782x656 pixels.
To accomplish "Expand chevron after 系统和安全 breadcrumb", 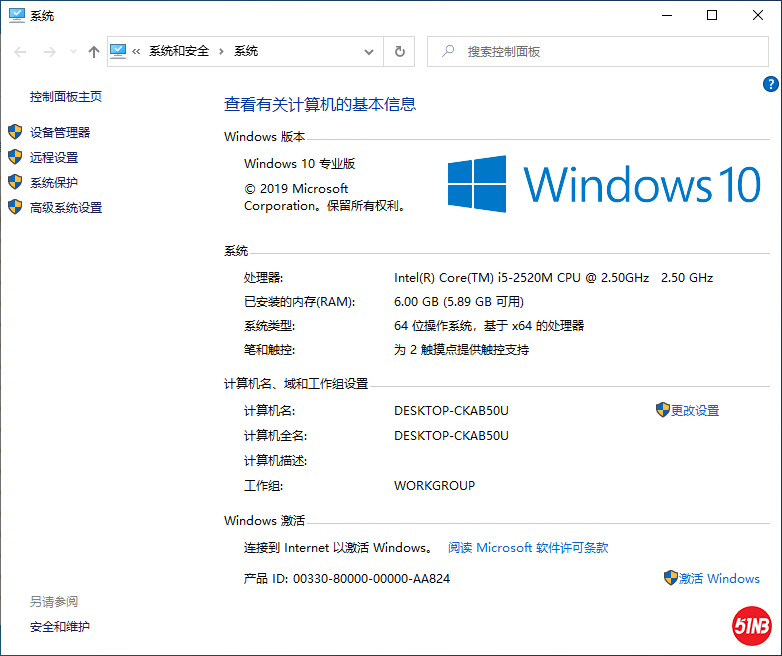I will point(221,51).
